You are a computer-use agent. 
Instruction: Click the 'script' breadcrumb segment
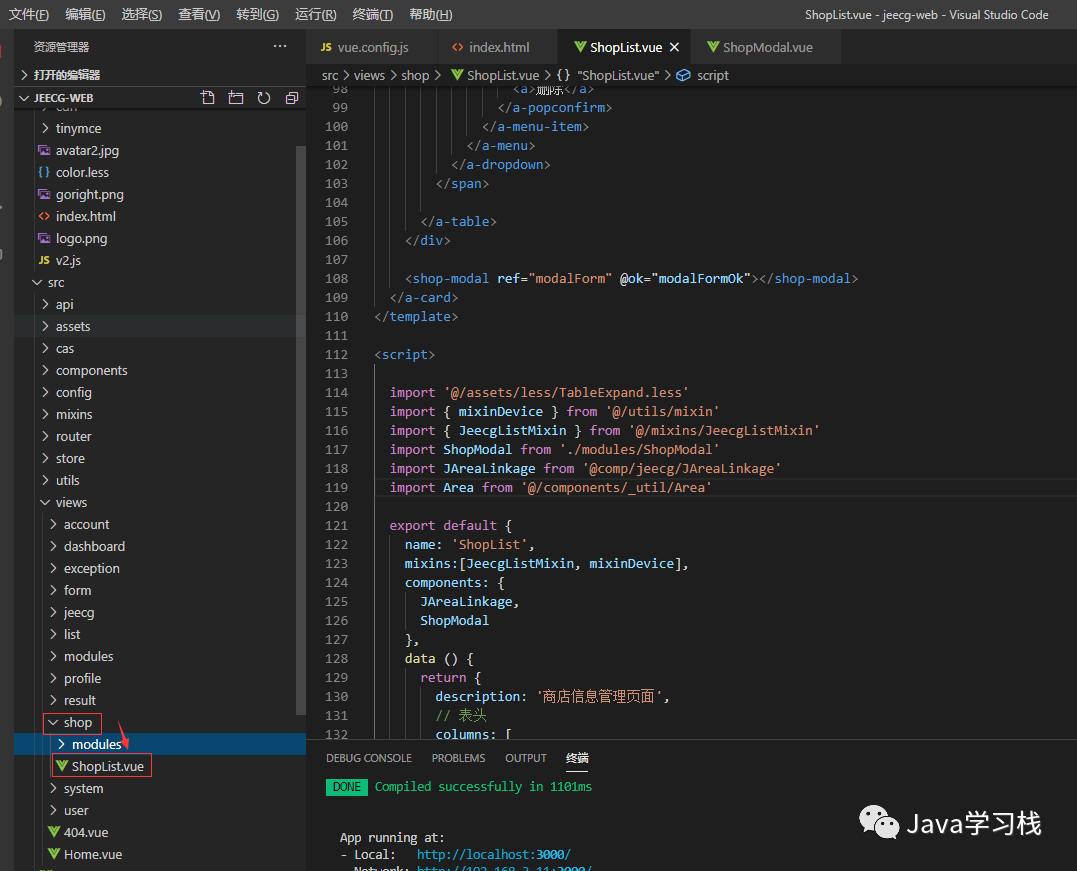(x=712, y=75)
